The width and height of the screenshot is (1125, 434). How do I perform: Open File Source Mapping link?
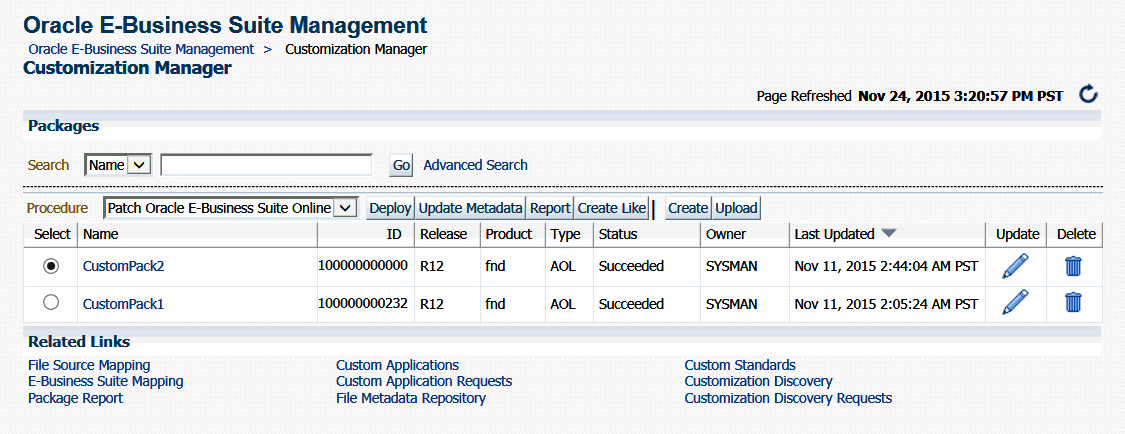(89, 365)
